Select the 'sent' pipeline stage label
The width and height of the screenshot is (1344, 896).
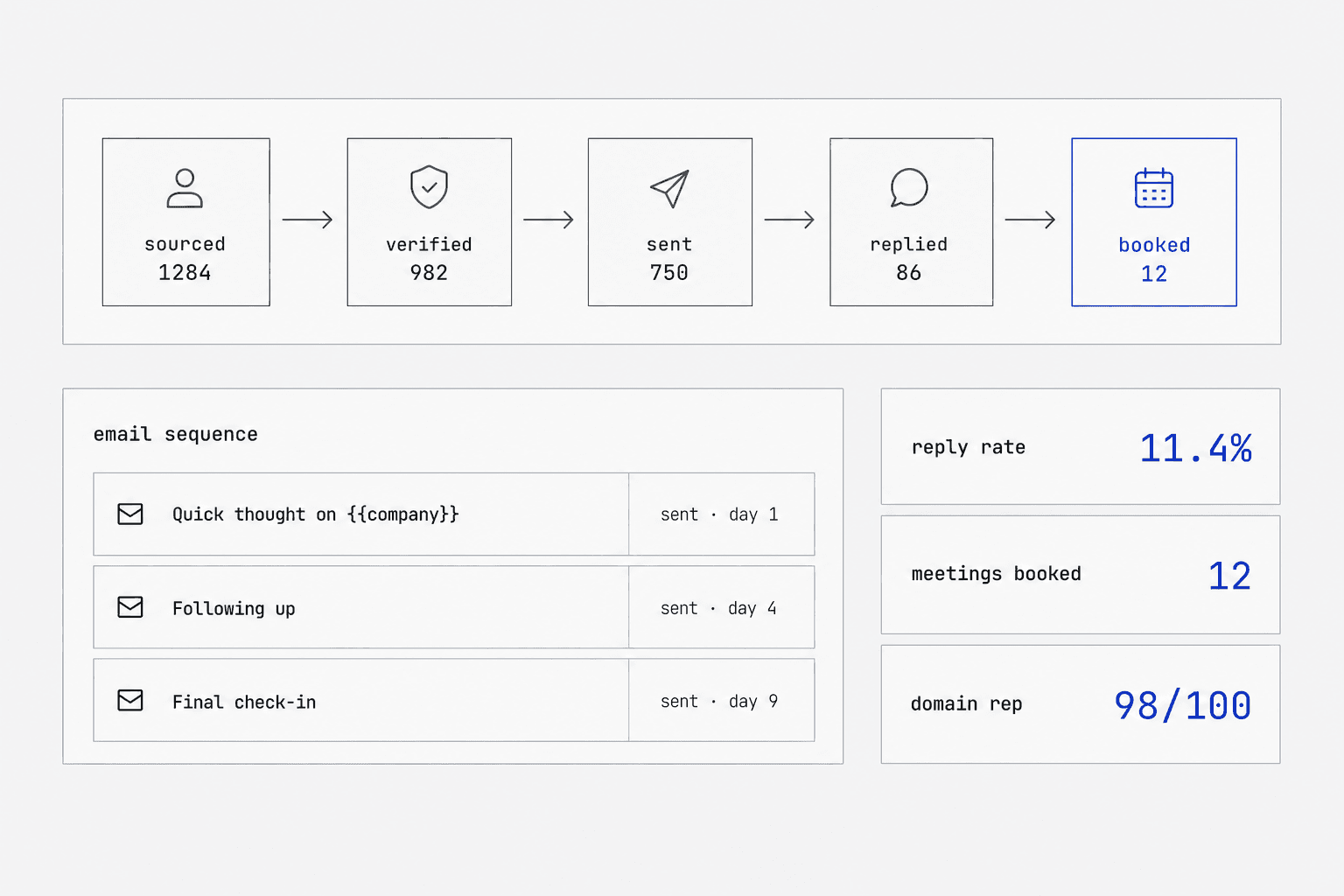click(x=669, y=244)
